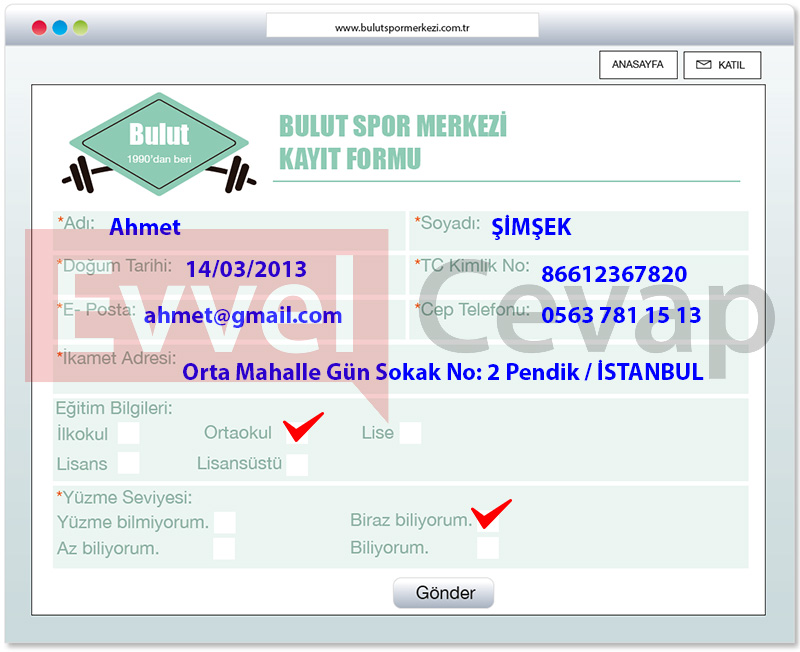This screenshot has height=652, width=800.
Task: Click the red window close dot
Action: click(39, 28)
